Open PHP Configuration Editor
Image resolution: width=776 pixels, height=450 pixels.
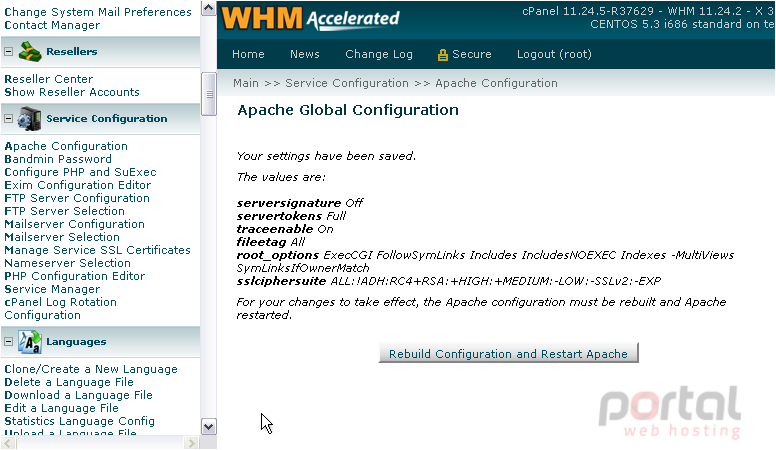point(75,276)
